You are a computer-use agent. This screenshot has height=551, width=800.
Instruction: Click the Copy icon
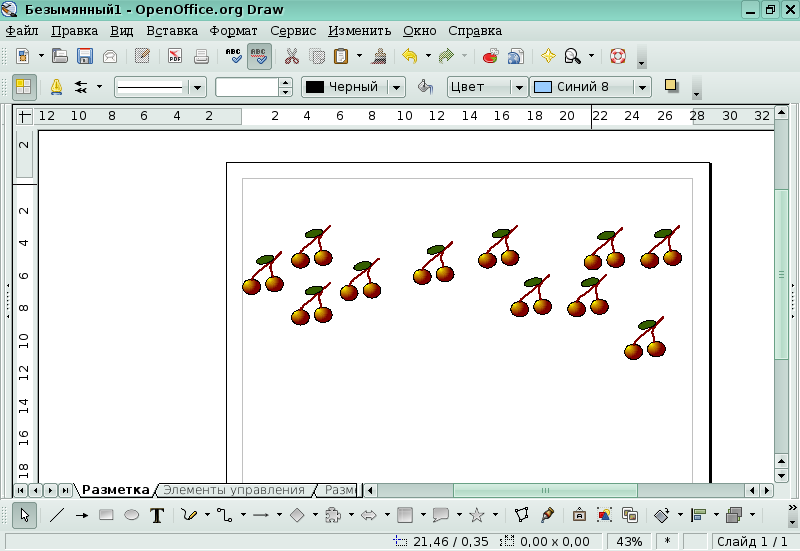(x=317, y=56)
